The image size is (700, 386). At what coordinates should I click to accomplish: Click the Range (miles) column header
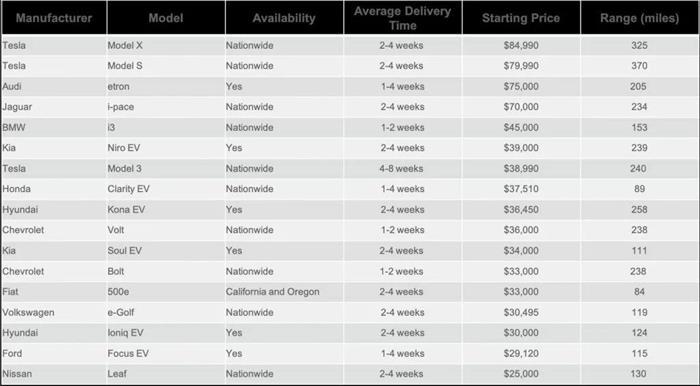(639, 18)
